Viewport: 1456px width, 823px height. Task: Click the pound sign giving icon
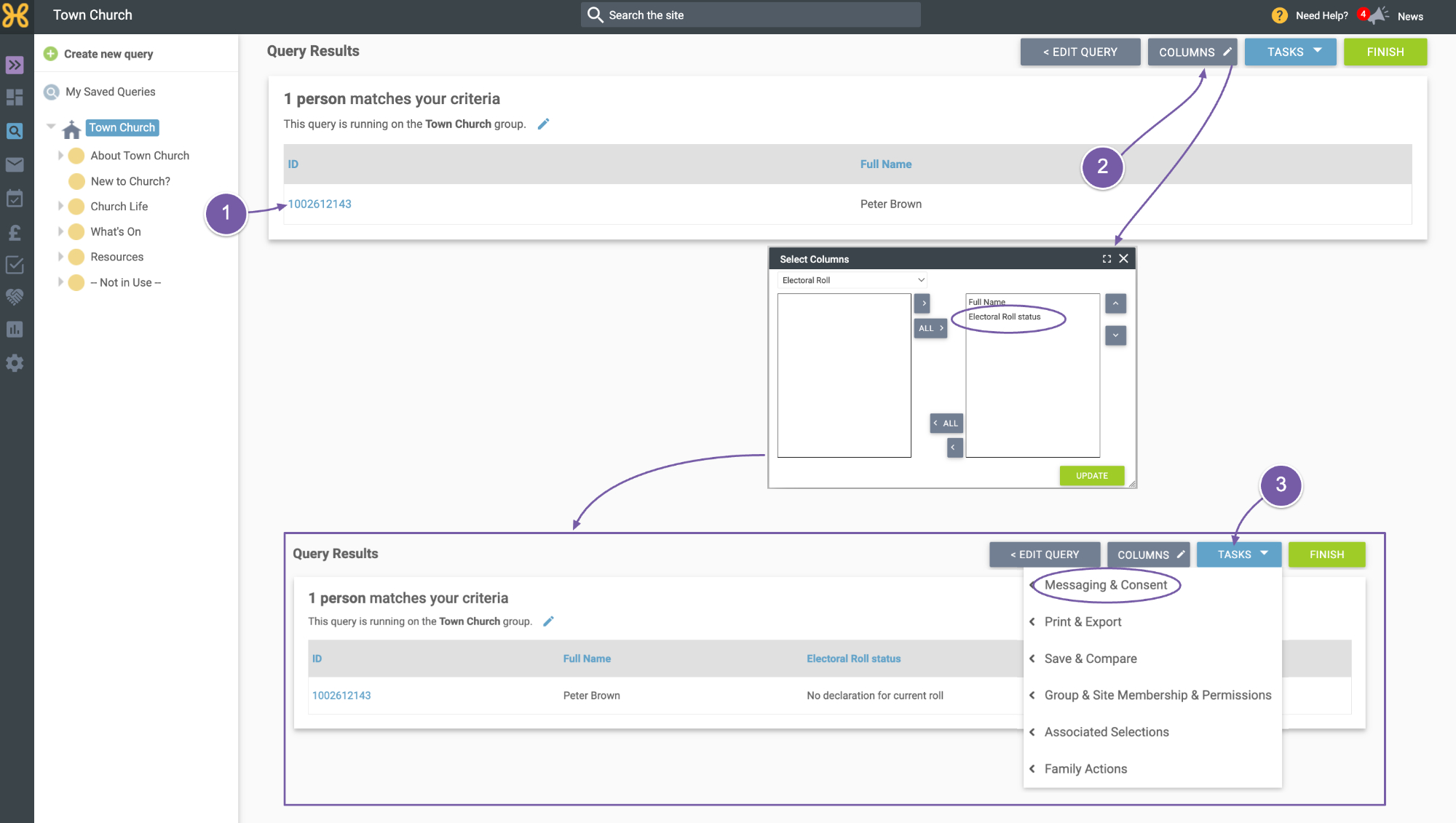click(15, 232)
